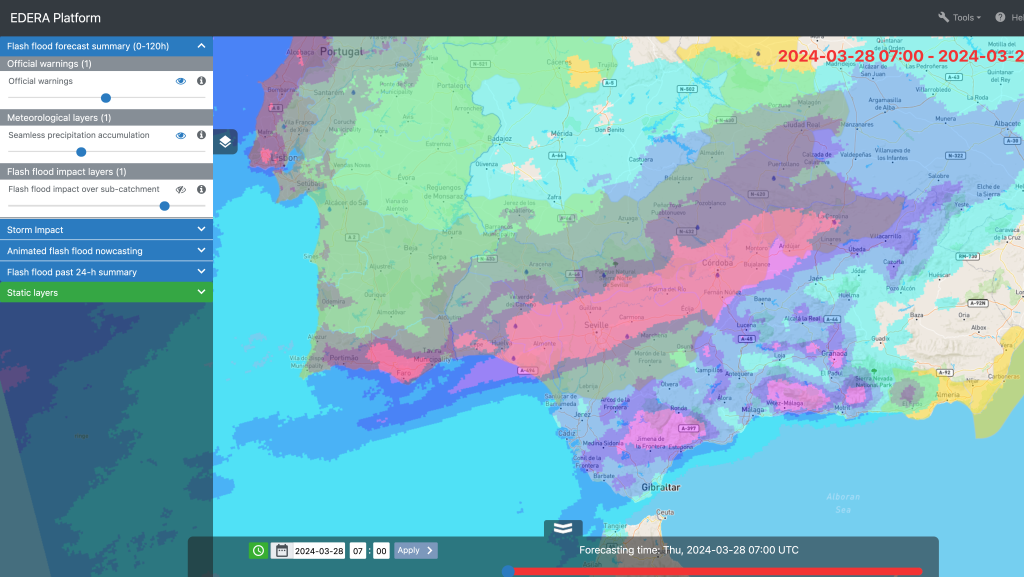The image size is (1024, 577).
Task: Open the Tools menu
Action: point(960,17)
